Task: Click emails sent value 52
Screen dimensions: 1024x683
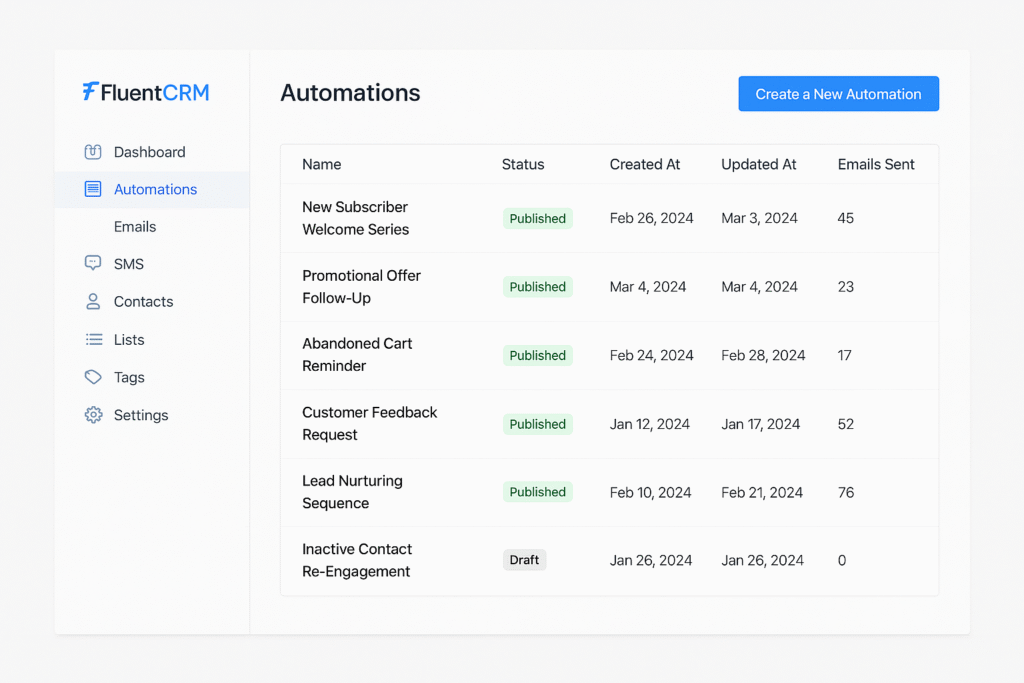Action: [x=846, y=424]
